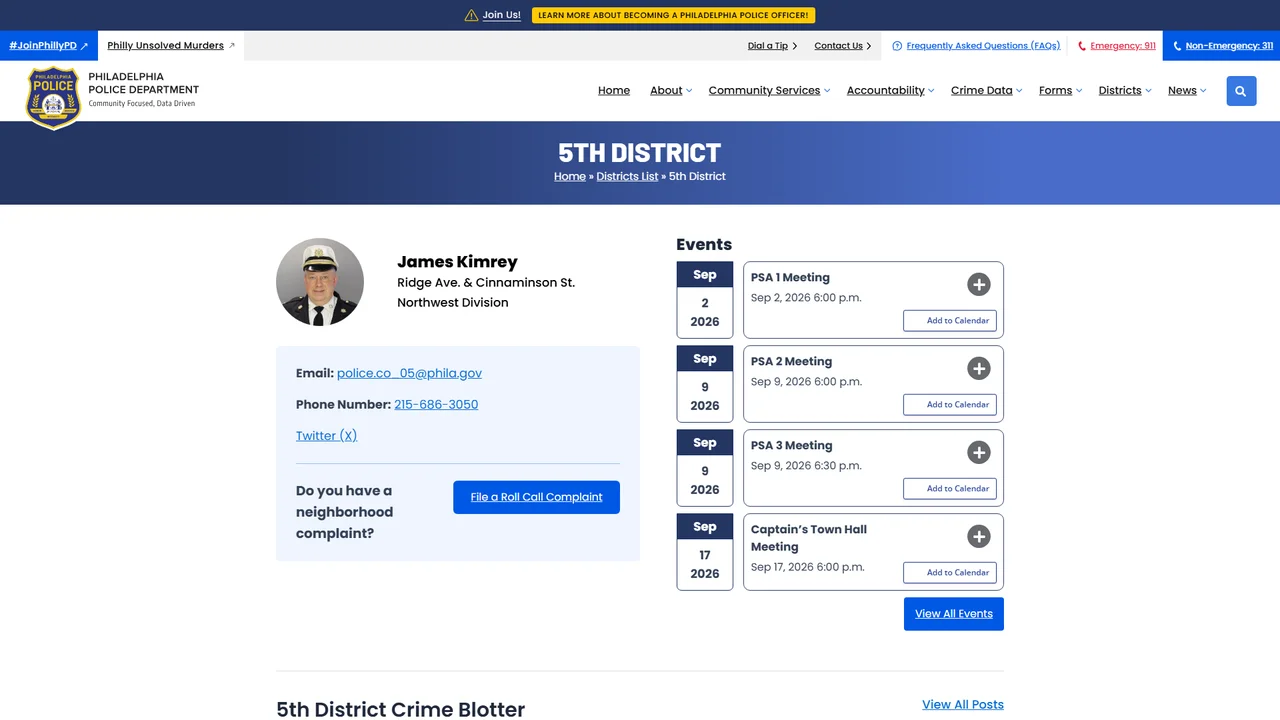Screen dimensions: 1280x720
Task: Expand the Forms menu
Action: click(x=1060, y=90)
